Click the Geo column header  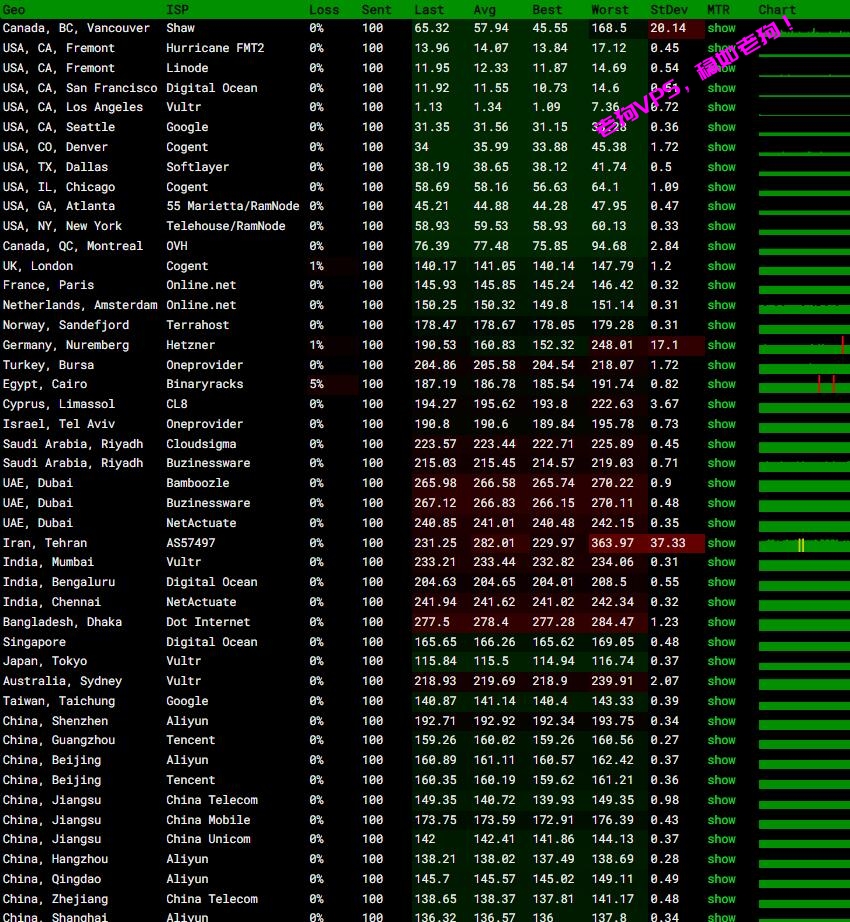14,10
